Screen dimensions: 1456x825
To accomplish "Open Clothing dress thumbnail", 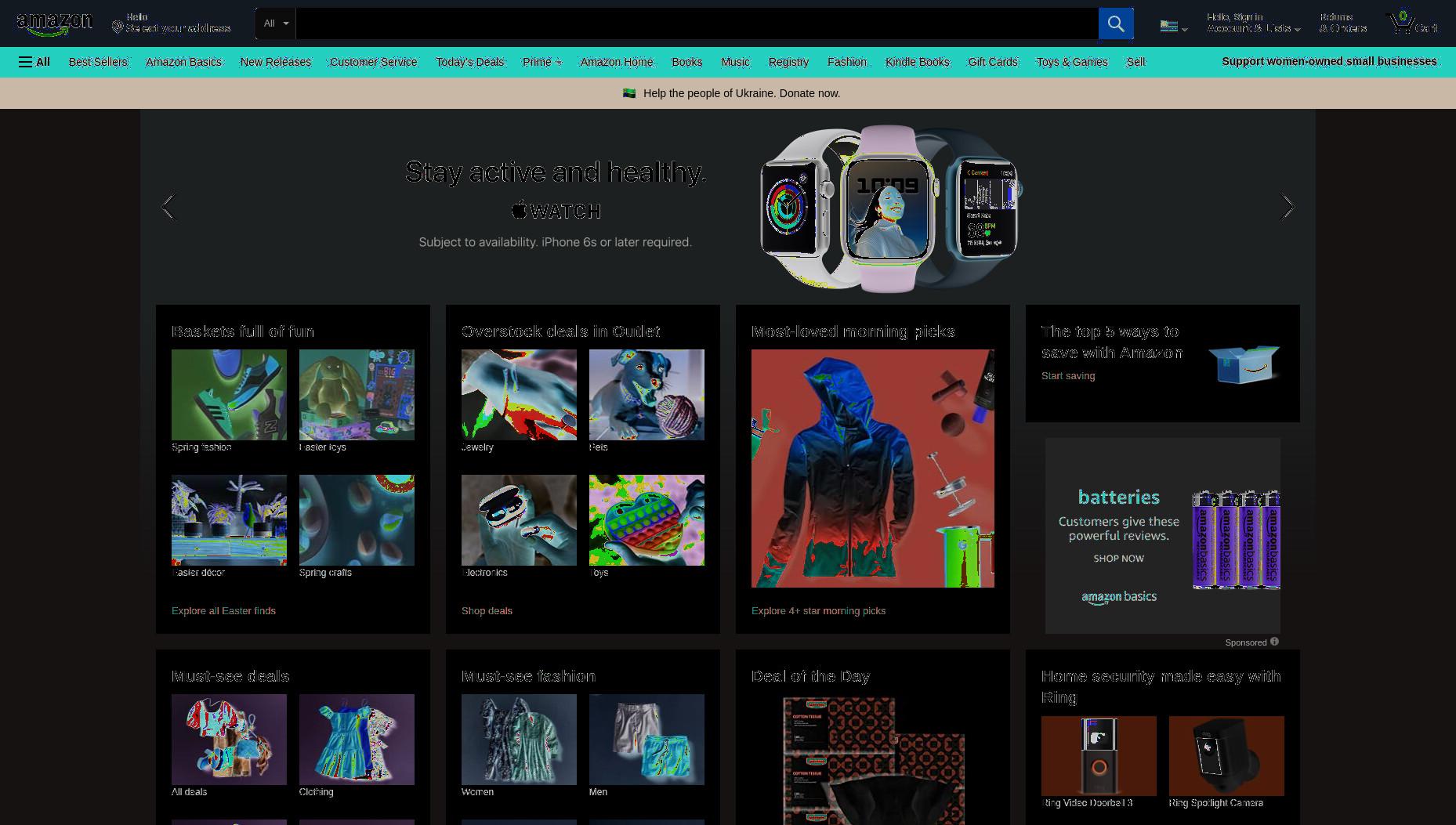I will [x=357, y=740].
